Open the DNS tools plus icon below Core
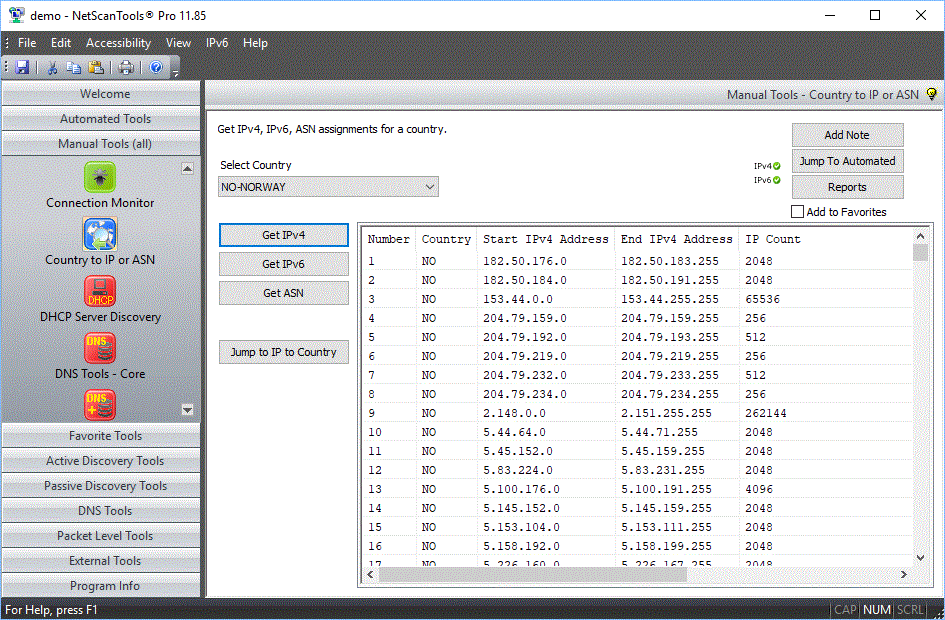945x620 pixels. point(100,405)
